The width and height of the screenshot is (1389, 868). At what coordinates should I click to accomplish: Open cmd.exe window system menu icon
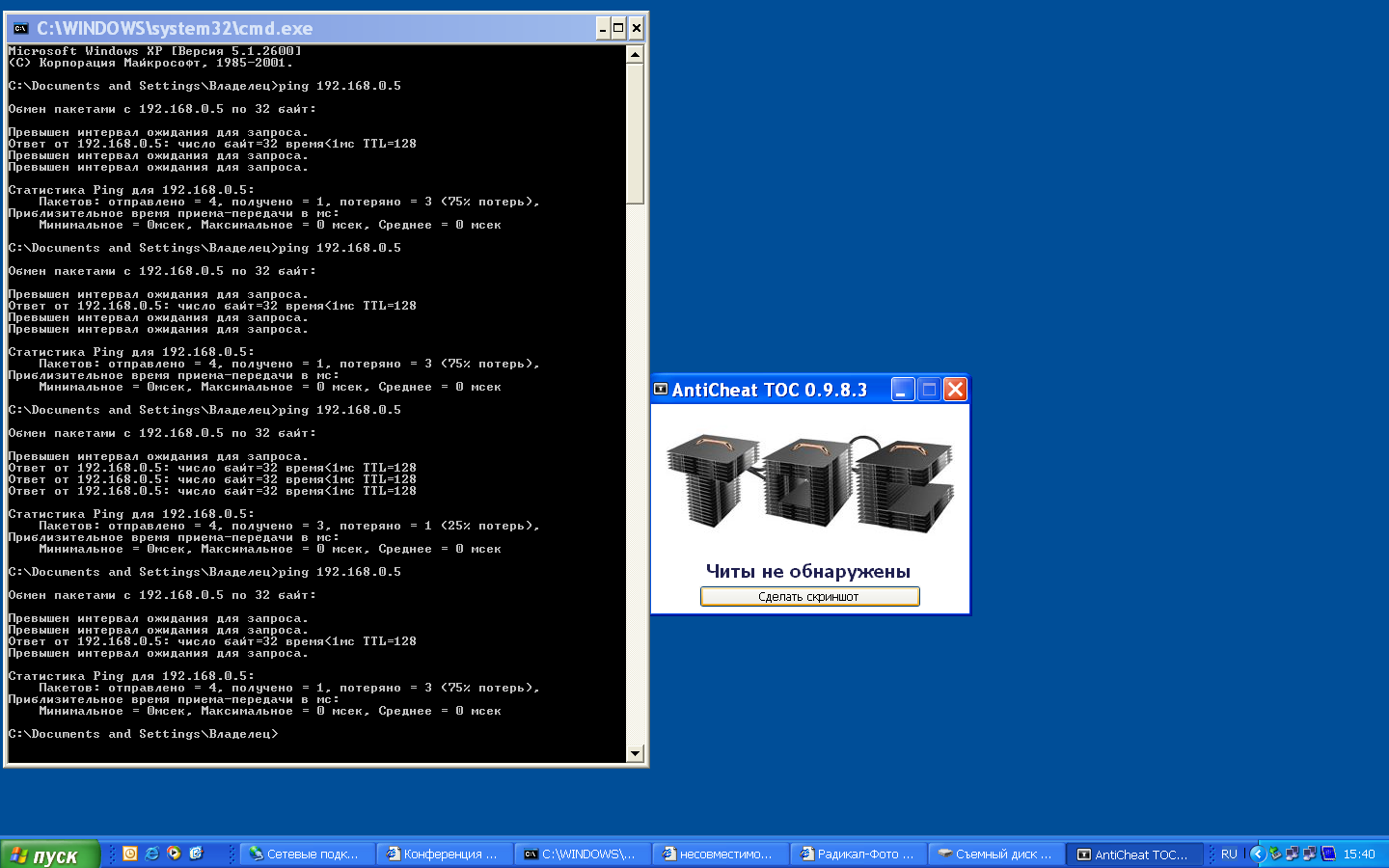coord(21,29)
